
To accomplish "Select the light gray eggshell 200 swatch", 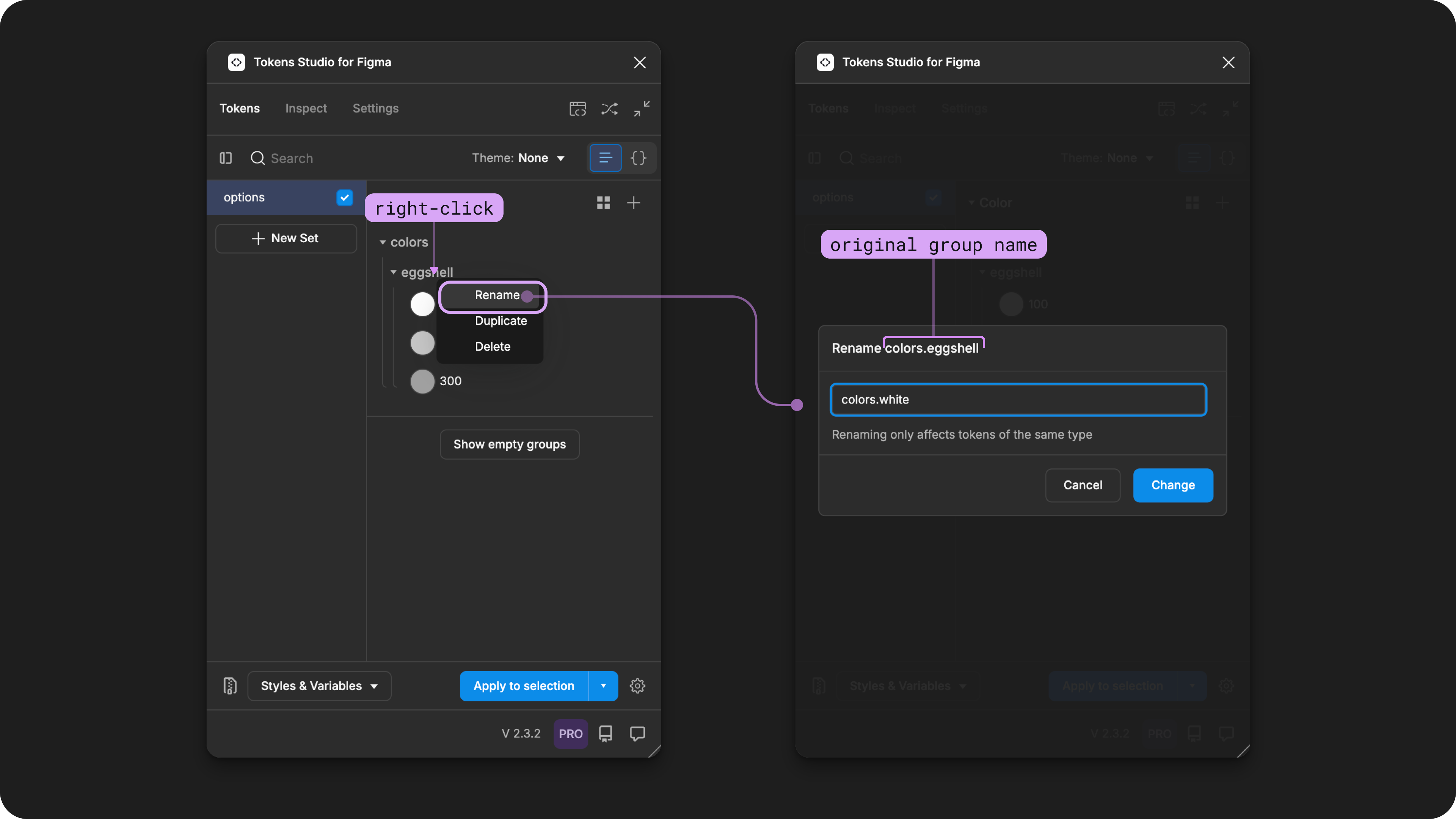I will point(422,342).
